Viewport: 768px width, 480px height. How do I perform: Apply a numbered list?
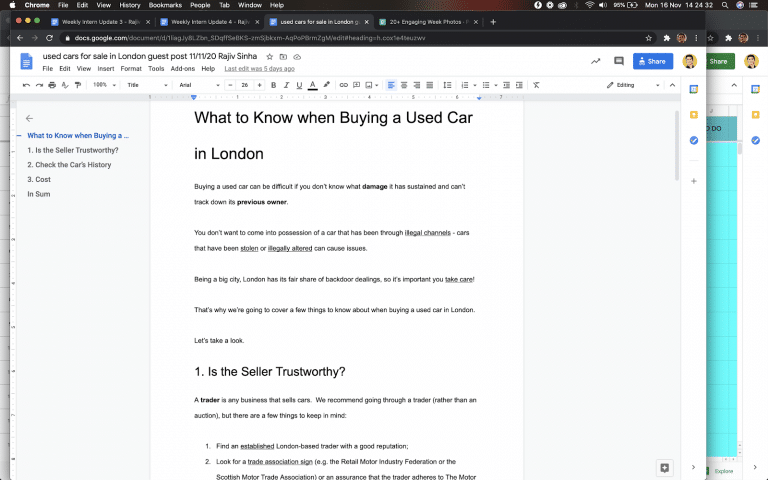point(465,85)
